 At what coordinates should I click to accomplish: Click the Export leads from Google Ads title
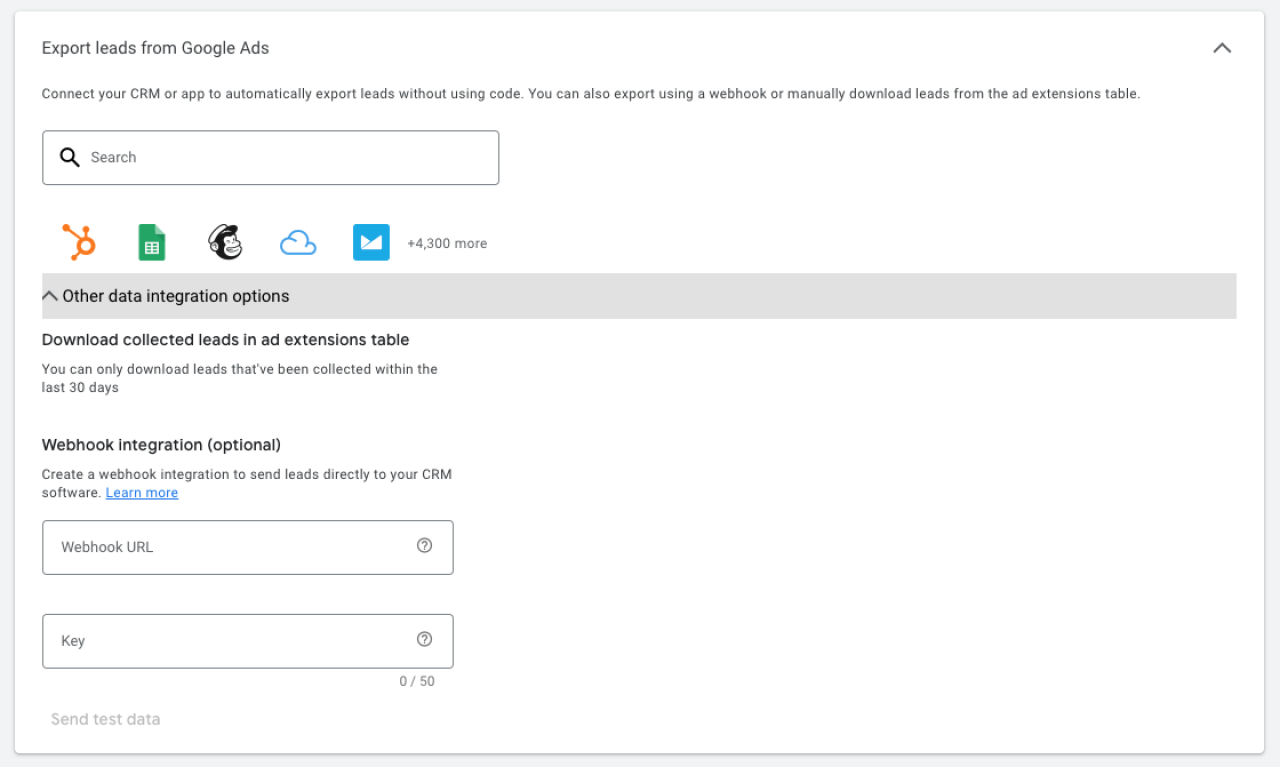(155, 48)
